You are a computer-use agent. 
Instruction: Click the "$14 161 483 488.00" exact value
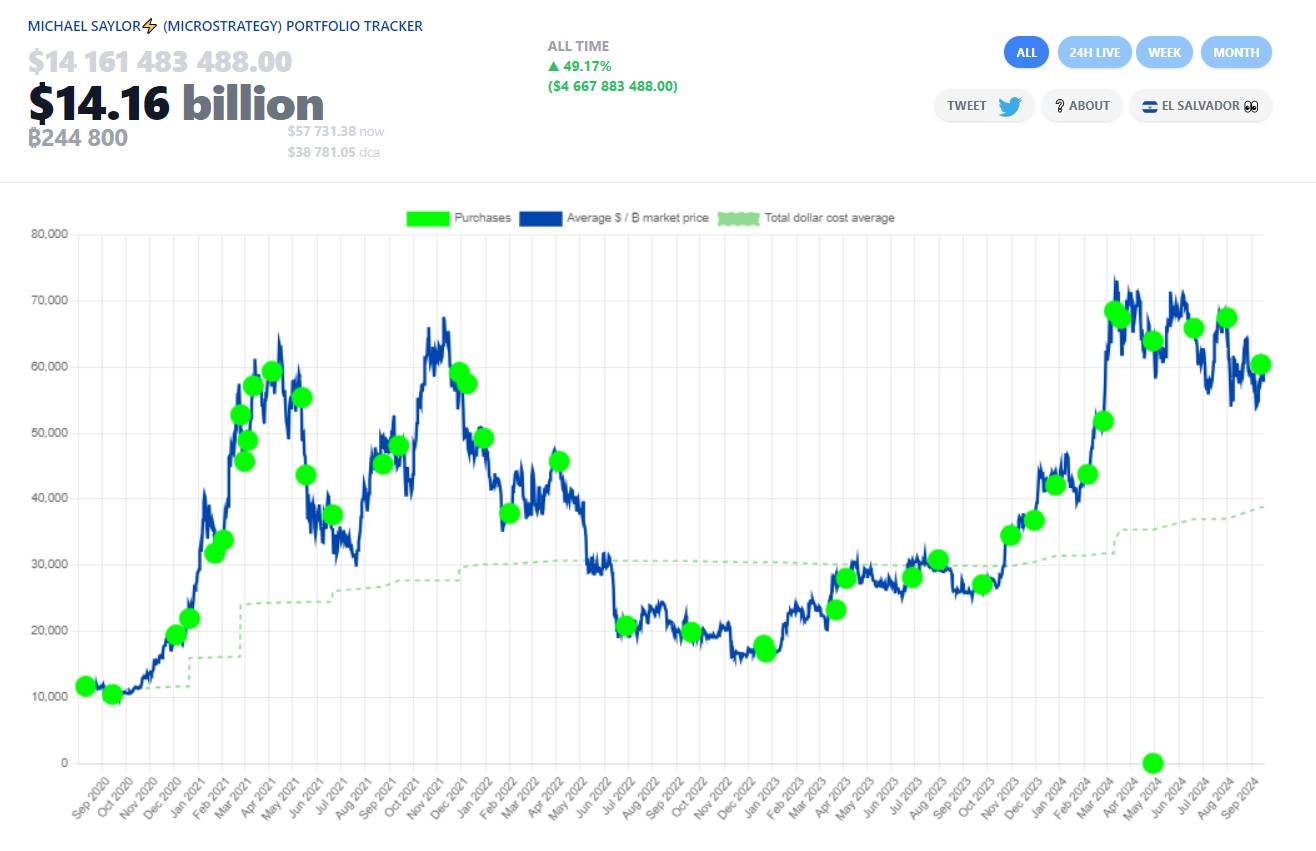pyautogui.click(x=160, y=62)
